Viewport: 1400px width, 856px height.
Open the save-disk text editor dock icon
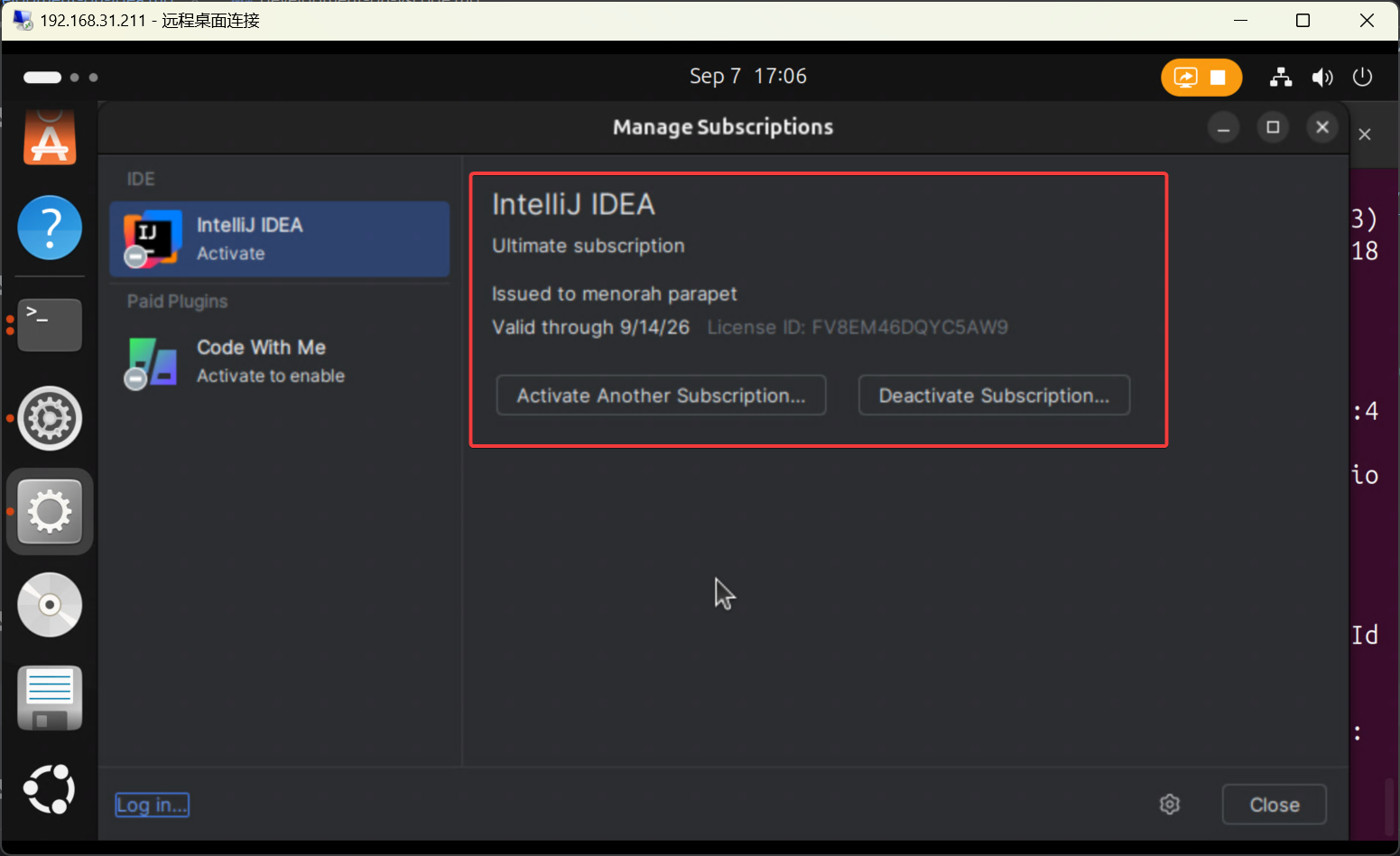pyautogui.click(x=50, y=698)
